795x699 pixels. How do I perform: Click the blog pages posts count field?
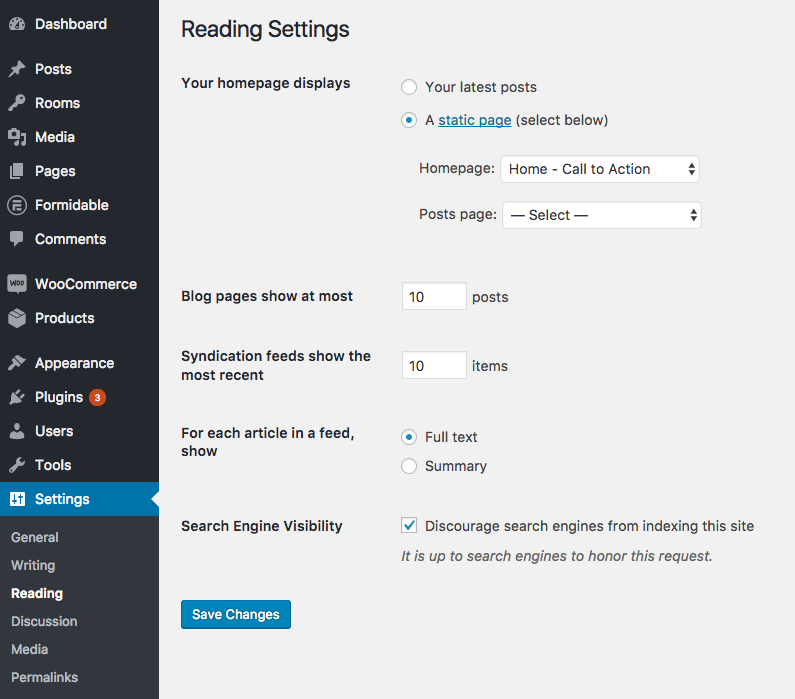pos(434,297)
